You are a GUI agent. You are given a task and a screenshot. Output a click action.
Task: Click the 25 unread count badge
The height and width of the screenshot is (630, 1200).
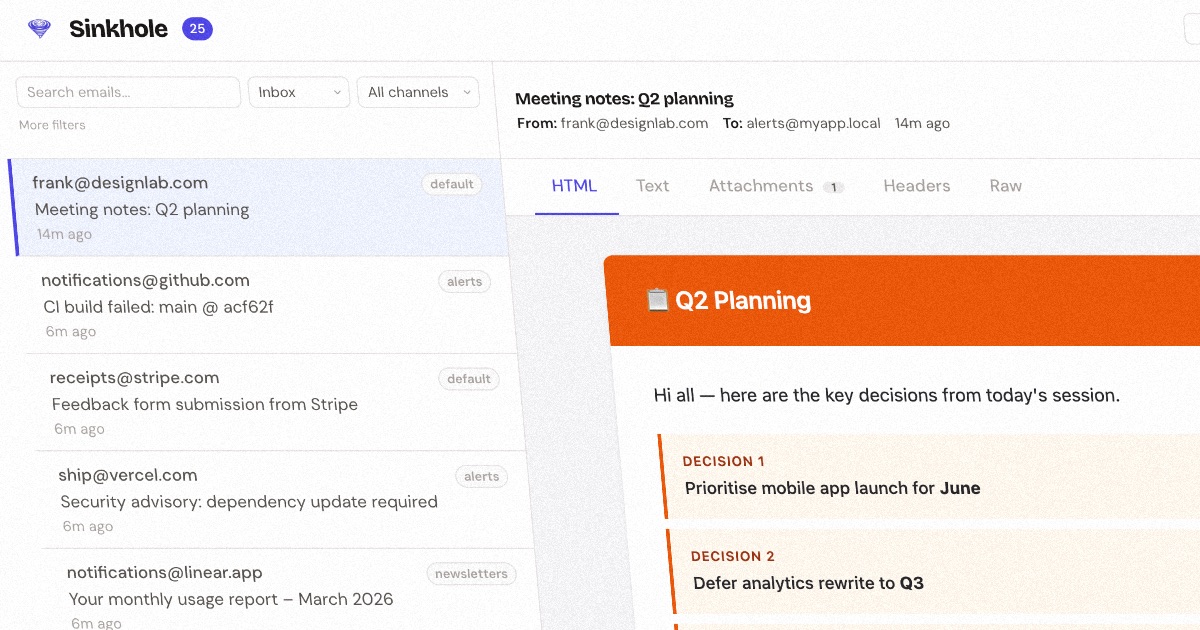[x=197, y=29]
